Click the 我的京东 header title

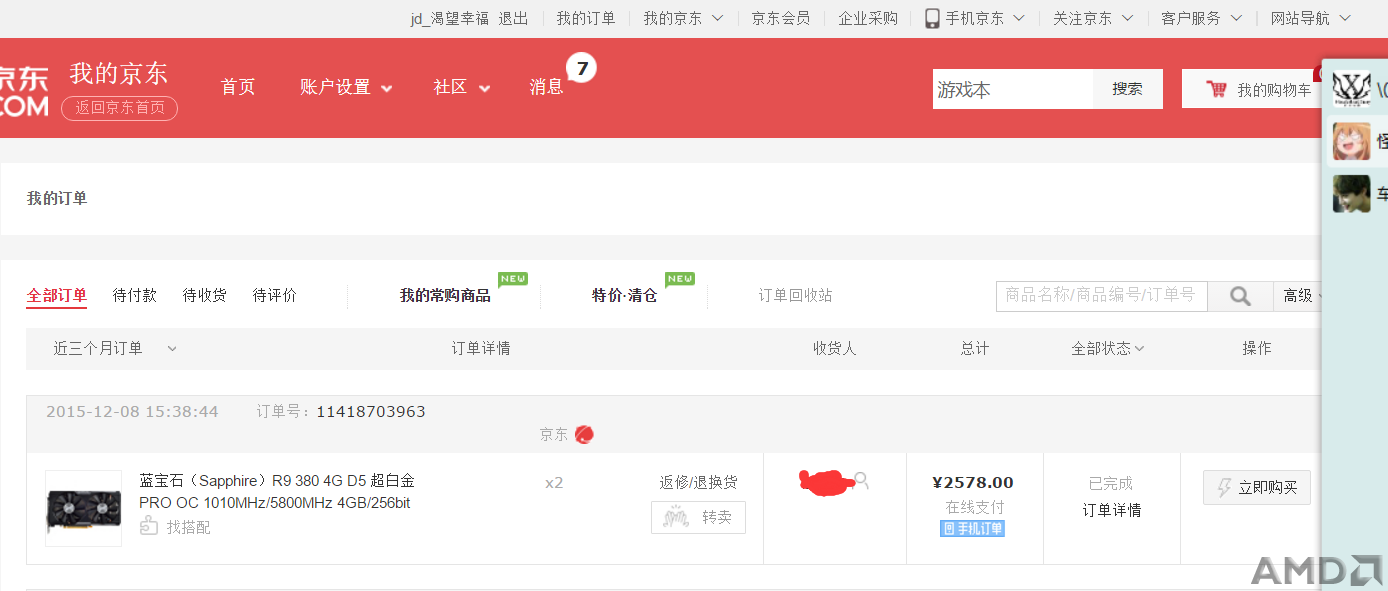point(119,73)
